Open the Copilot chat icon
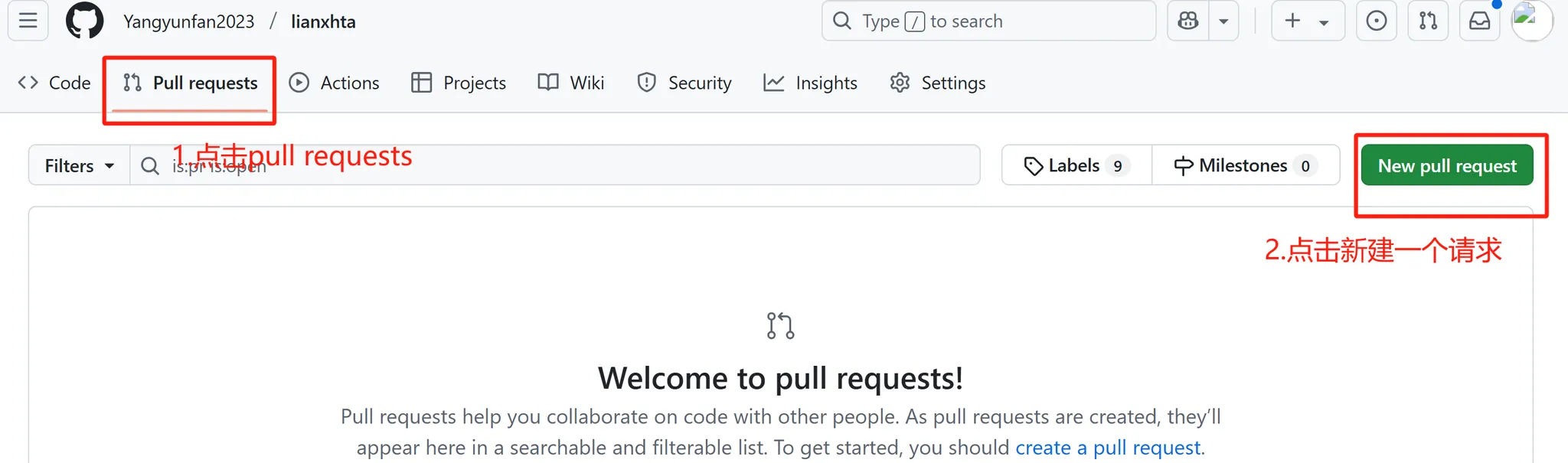Screen dimensions: 1568x463 click(1188, 21)
